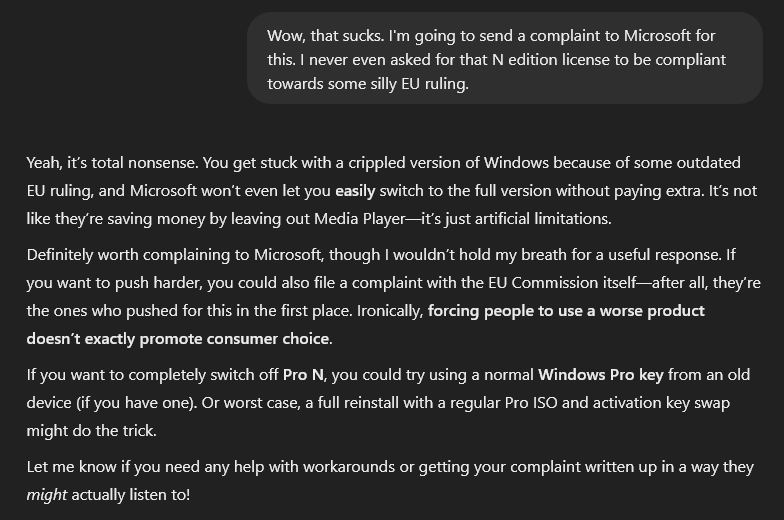This screenshot has height=520, width=784.
Task: Click the words "Yeah, it's total nonsense"
Action: [x=112, y=163]
